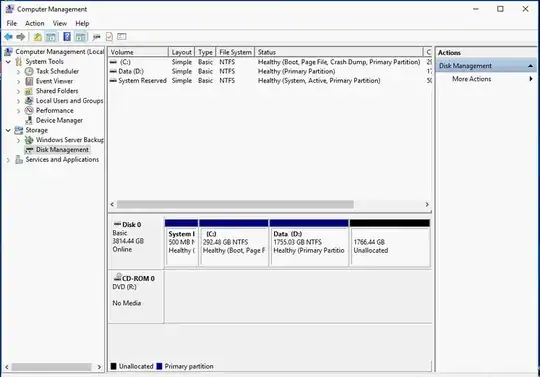
Task: Click the Forward arrow in the toolbar
Action: (21, 37)
